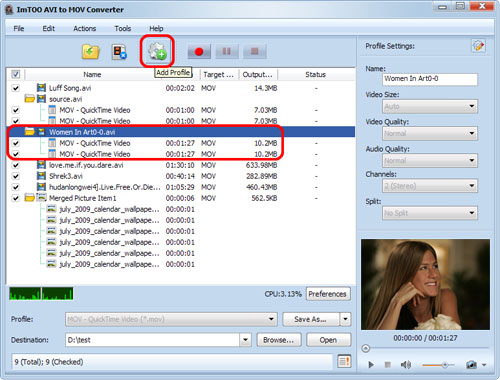The width and height of the screenshot is (500, 380).
Task: Click the Add File folder icon
Action: (91, 52)
